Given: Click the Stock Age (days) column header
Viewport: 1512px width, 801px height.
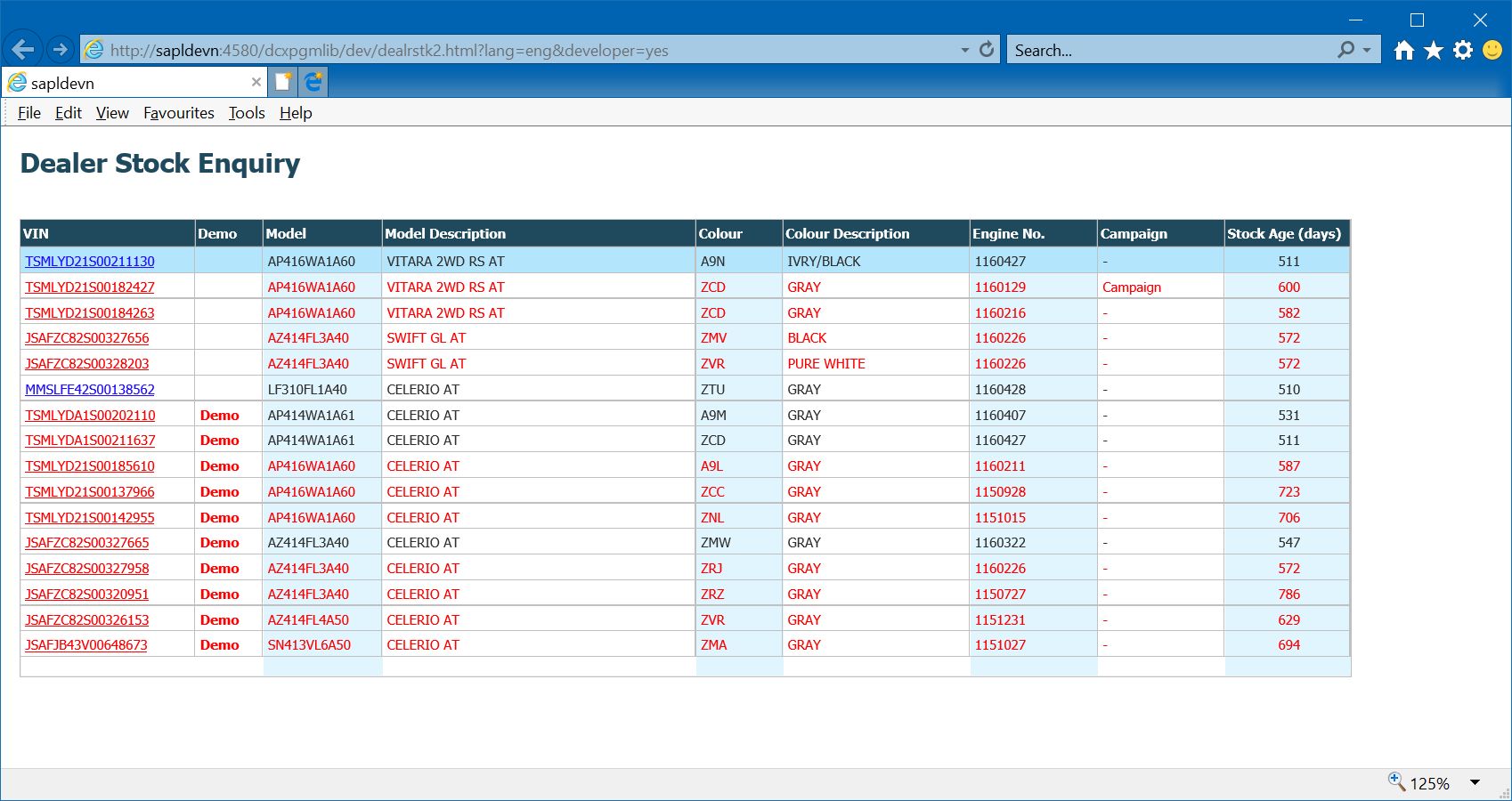Looking at the screenshot, I should tap(1283, 234).
